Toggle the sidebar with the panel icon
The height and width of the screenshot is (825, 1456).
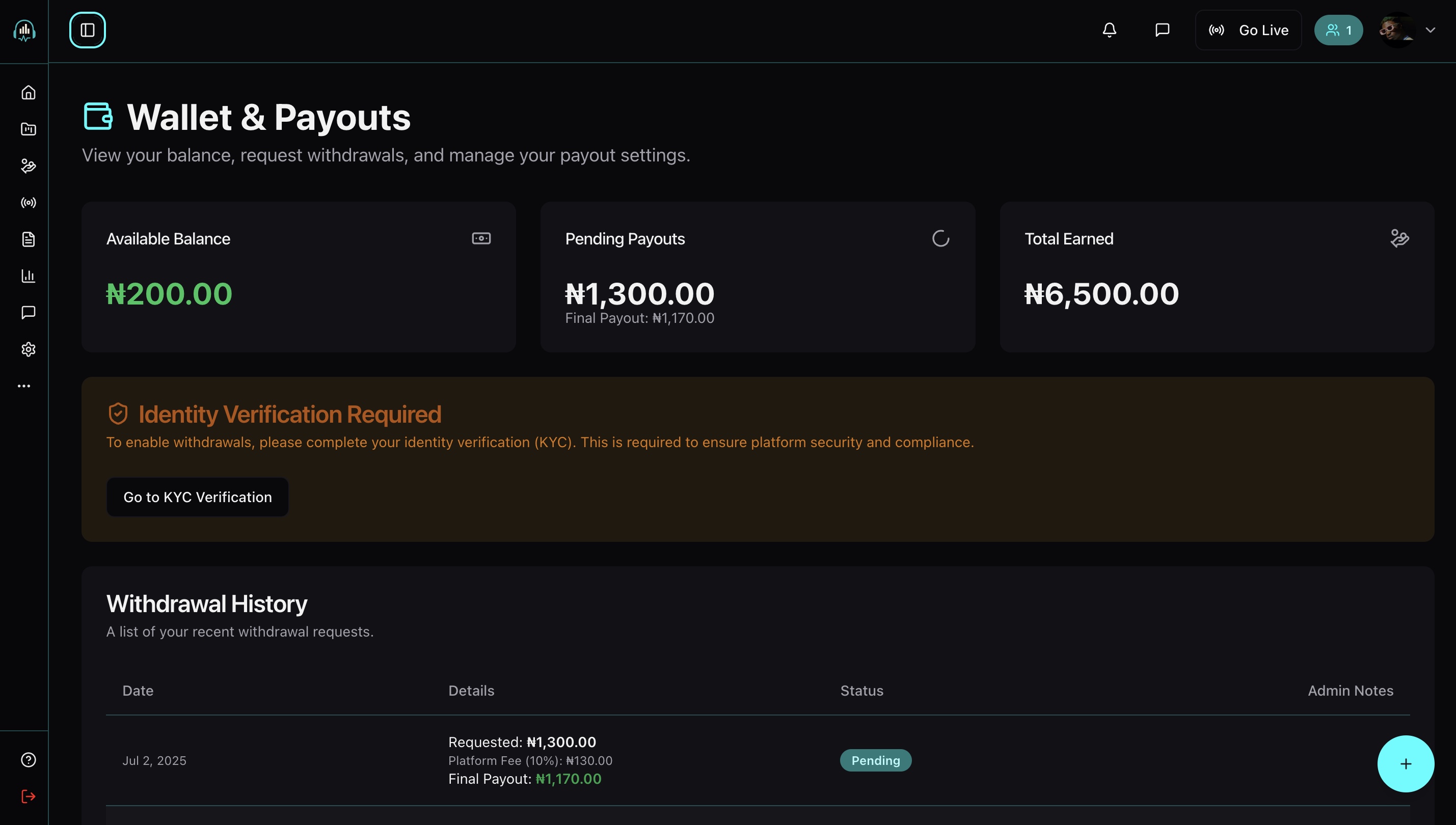tap(87, 30)
